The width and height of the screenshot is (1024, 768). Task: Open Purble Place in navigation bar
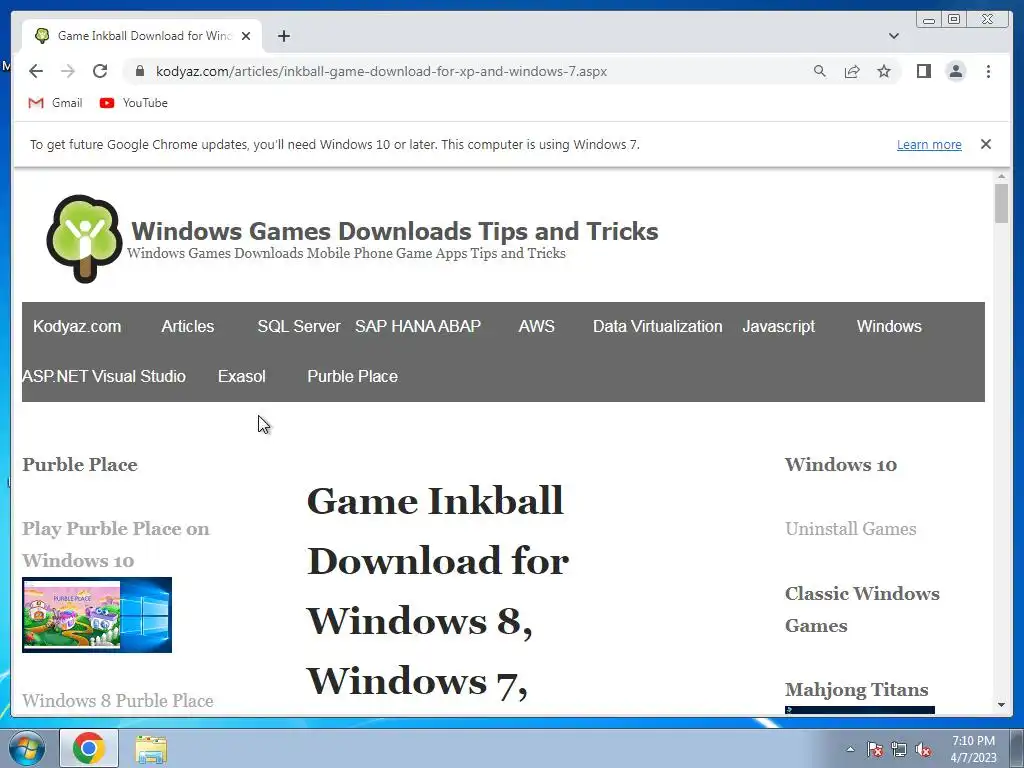click(353, 376)
